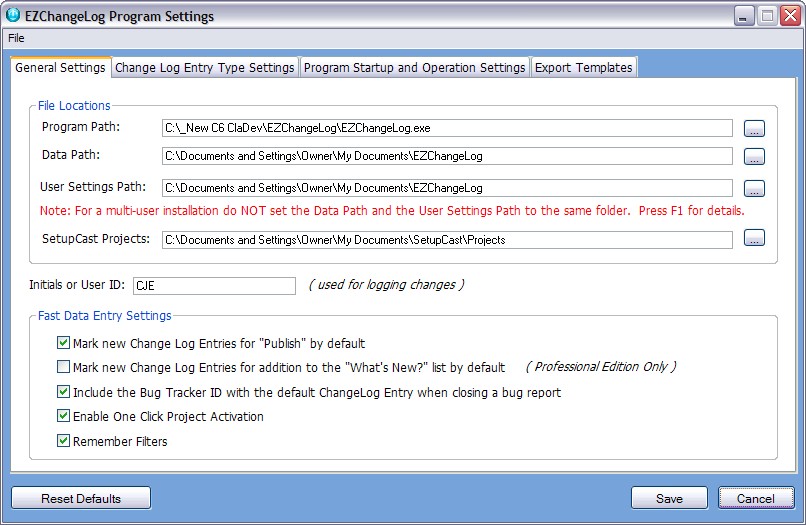Click the EZChangeLog title bar app icon
This screenshot has height=525, width=806.
tap(12, 15)
